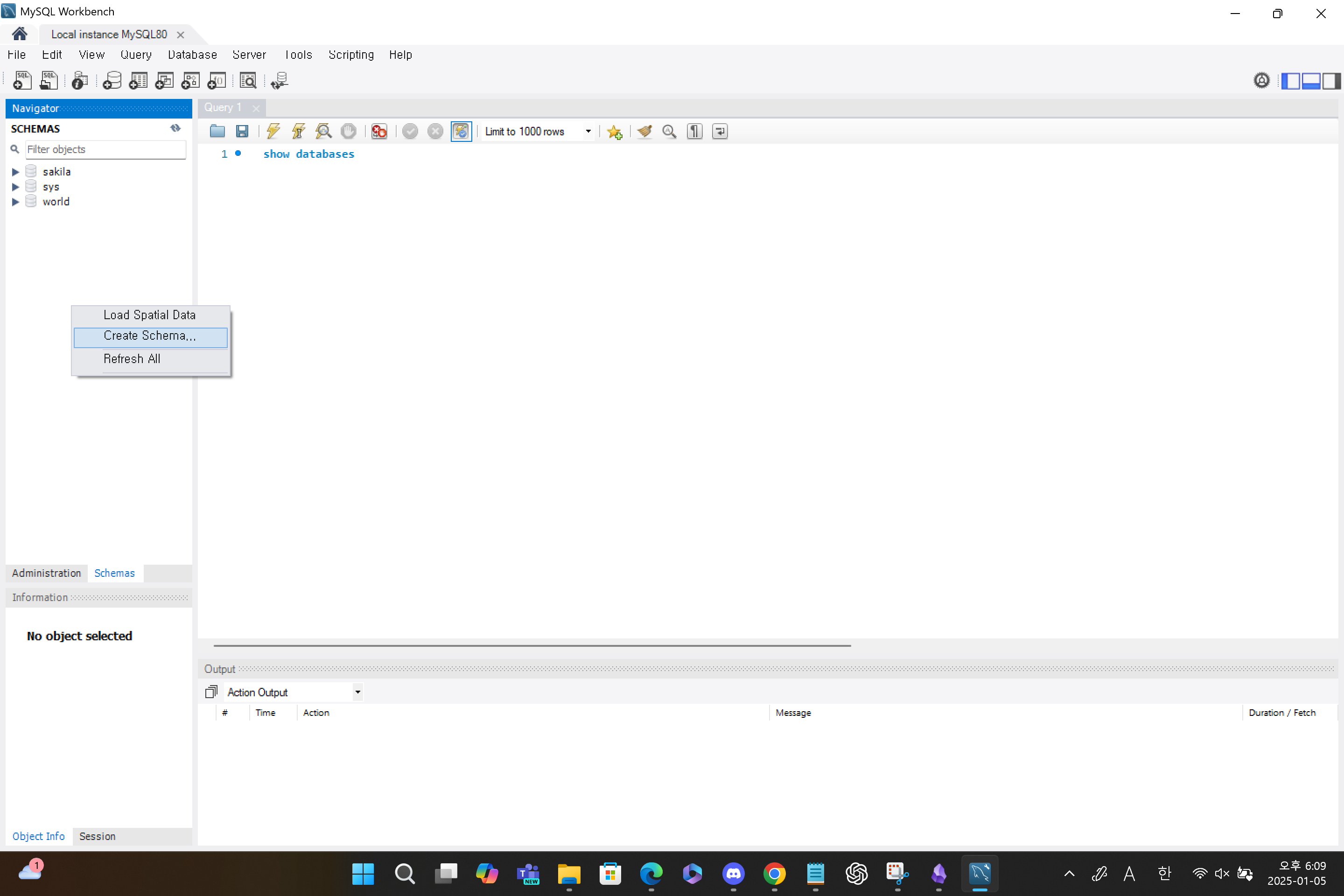This screenshot has height=896, width=1344.
Task: Toggle word wrapping in the editor
Action: point(720,132)
